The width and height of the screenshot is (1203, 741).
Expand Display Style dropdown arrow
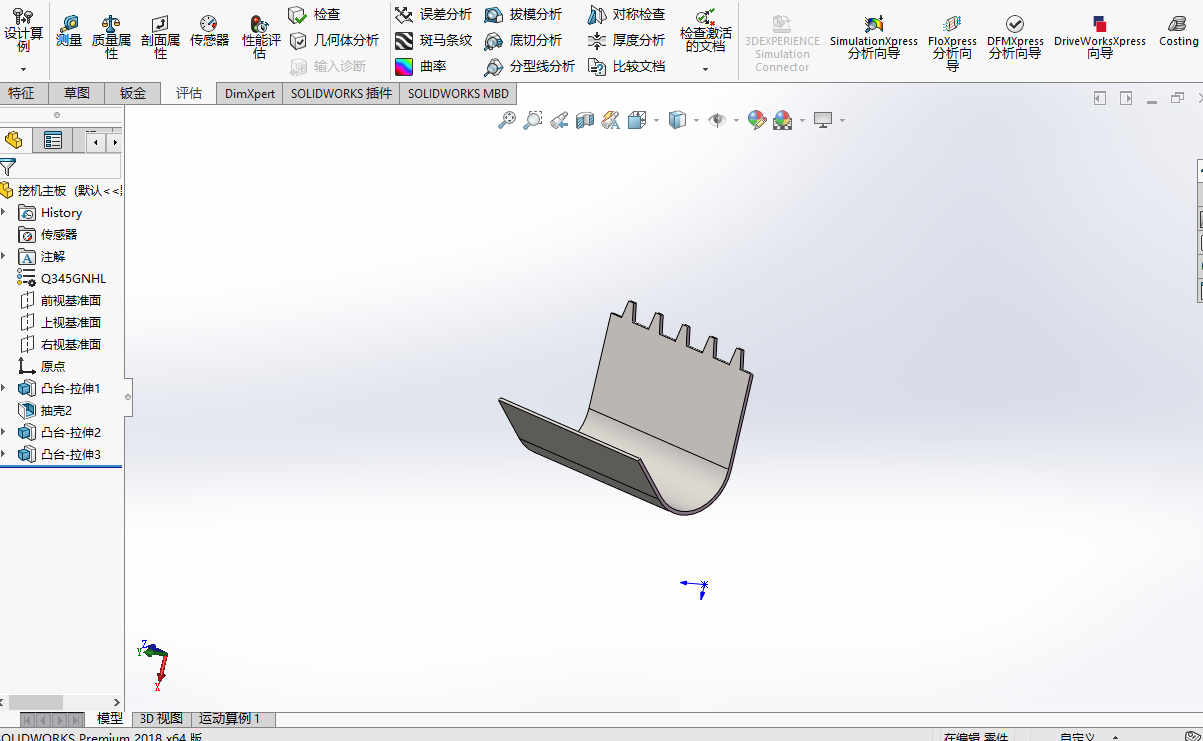(x=697, y=120)
